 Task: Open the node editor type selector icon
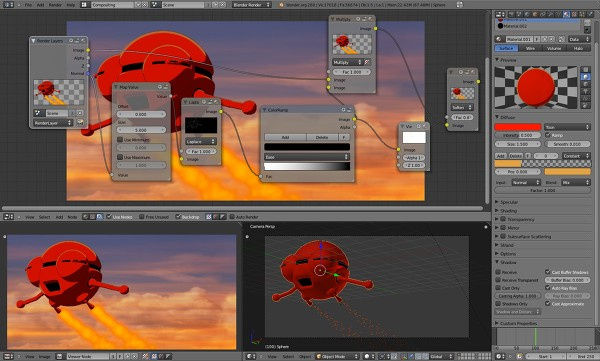8,217
